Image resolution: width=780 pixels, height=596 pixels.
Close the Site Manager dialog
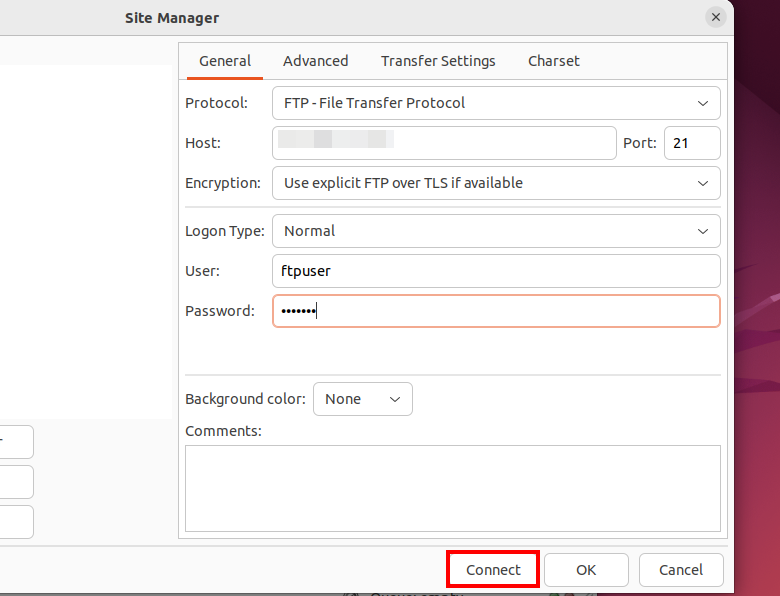pyautogui.click(x=715, y=17)
